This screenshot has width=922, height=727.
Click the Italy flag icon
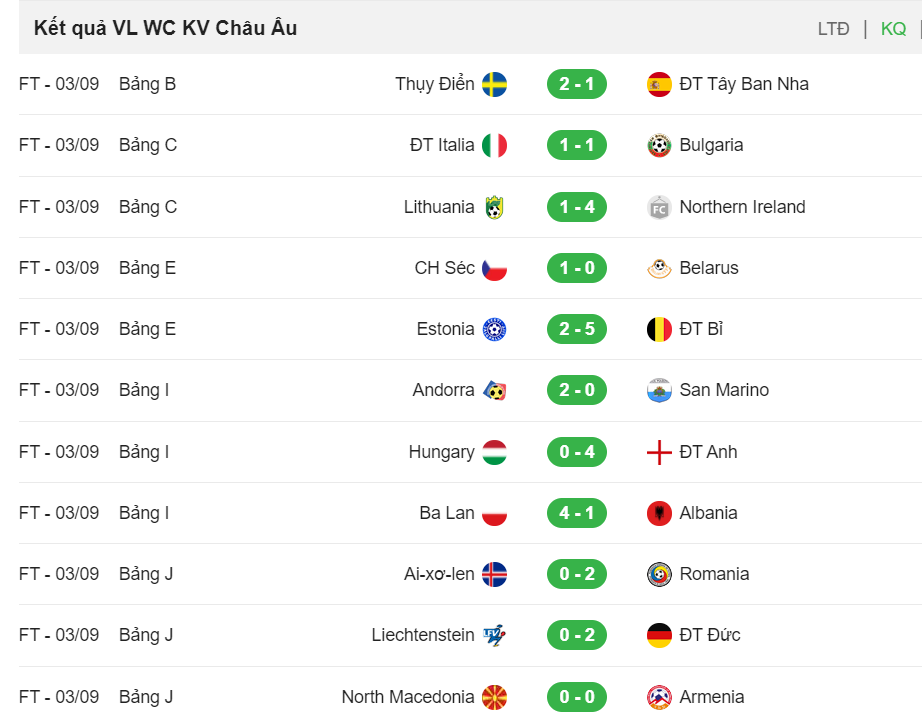pos(495,145)
